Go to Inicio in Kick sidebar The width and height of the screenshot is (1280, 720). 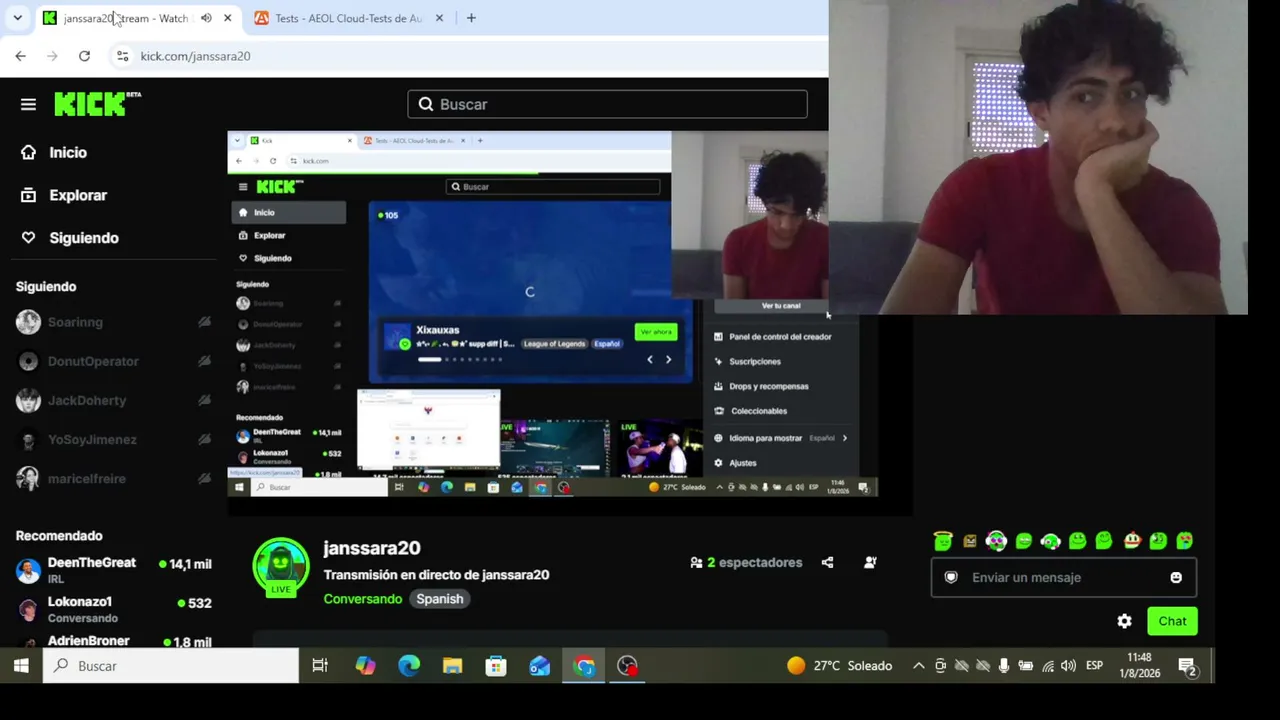pos(68,152)
